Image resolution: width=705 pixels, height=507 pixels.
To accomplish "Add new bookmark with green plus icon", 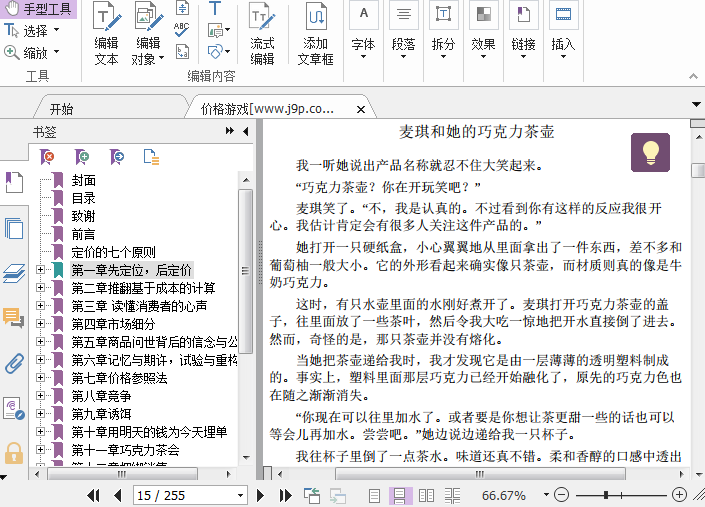I will [x=83, y=156].
